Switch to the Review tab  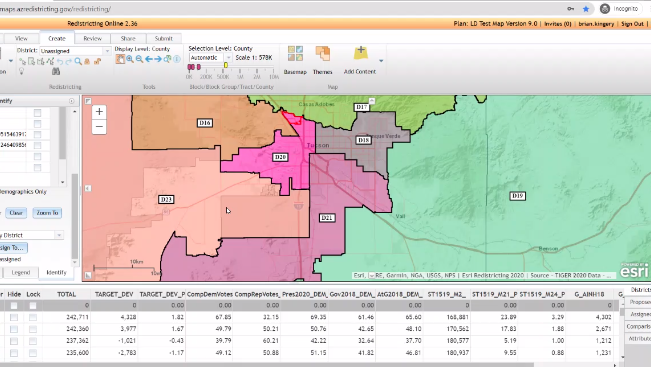click(92, 38)
